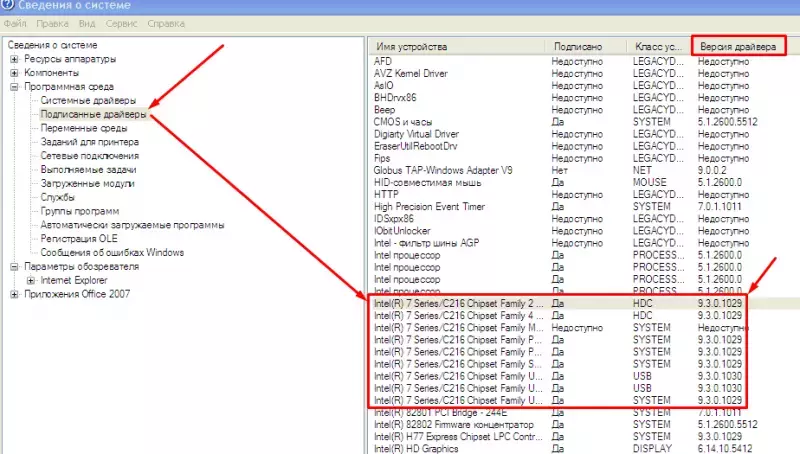
Task: Collapse the Программная среда node
Action: point(14,87)
